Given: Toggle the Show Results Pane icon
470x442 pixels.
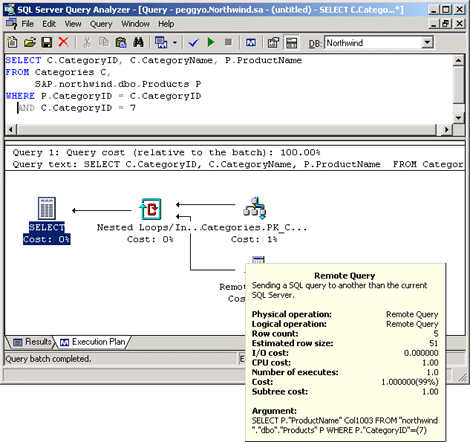Looking at the screenshot, I should pos(292,43).
